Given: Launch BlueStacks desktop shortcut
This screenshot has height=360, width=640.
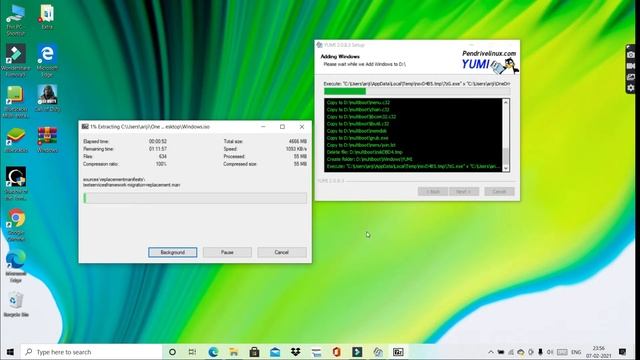Looking at the screenshot, I should tap(16, 140).
